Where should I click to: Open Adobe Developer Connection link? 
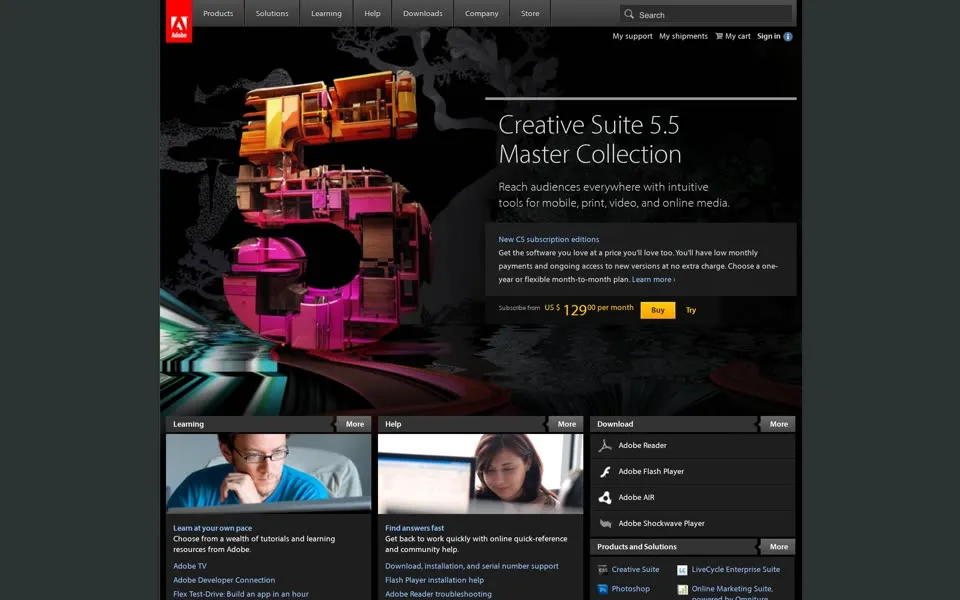(x=224, y=580)
